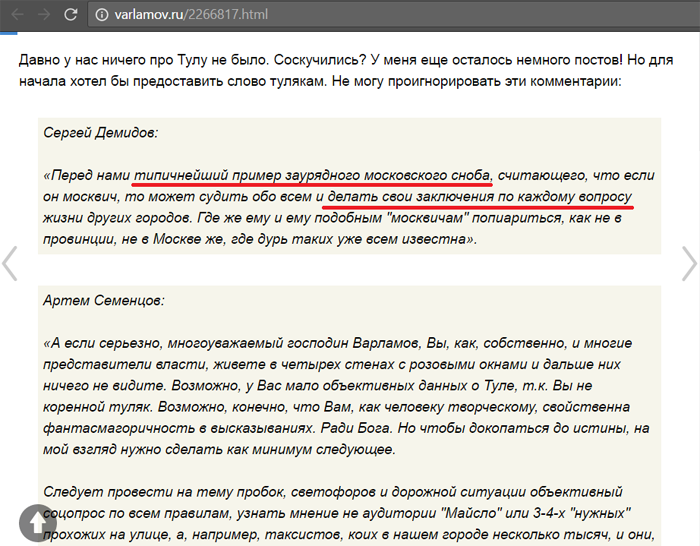700x546 pixels.
Task: Click the commenter name Сергей Демидов
Action: pyautogui.click(x=100, y=132)
